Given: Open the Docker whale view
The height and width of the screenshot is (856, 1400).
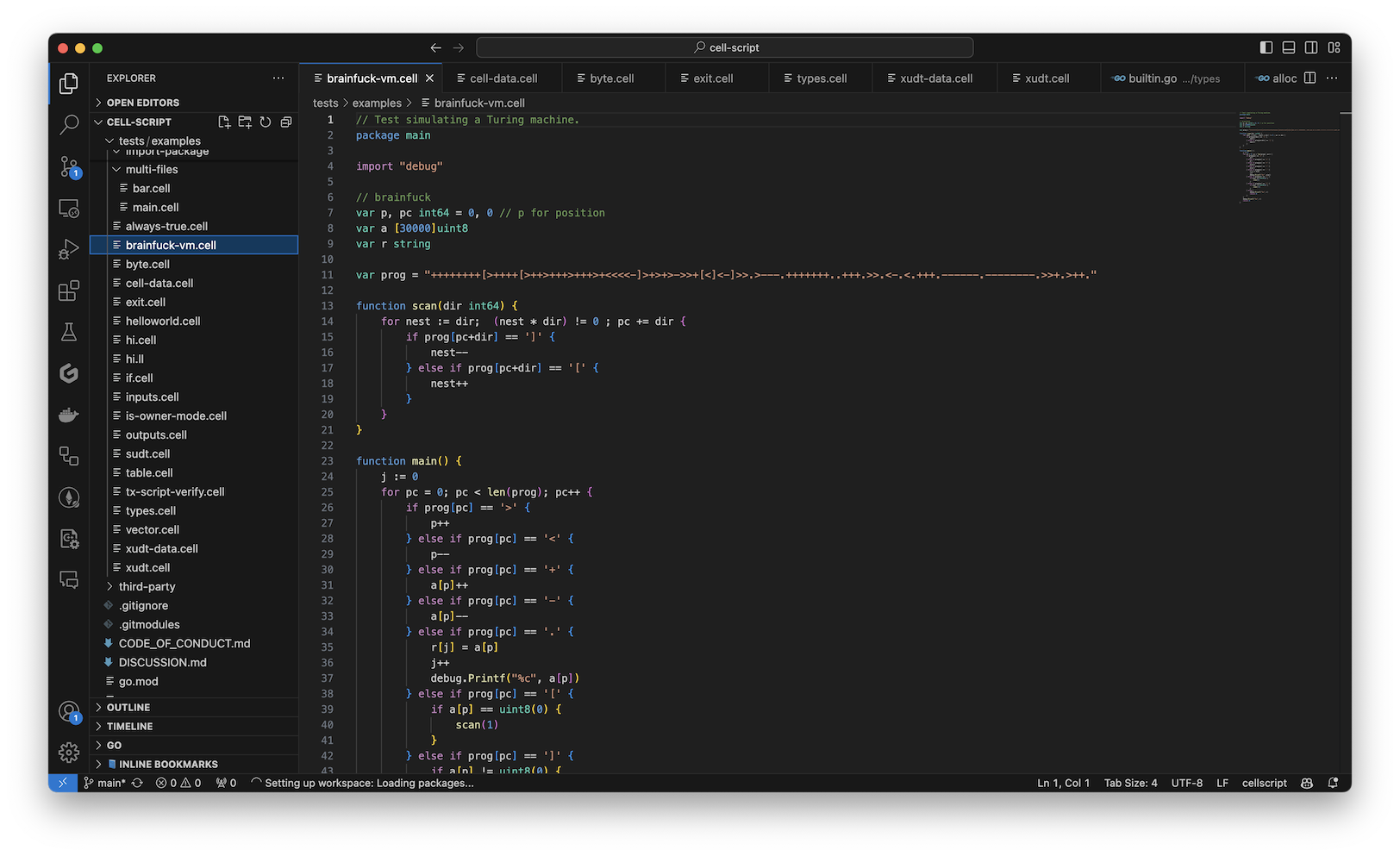Looking at the screenshot, I should [x=69, y=415].
